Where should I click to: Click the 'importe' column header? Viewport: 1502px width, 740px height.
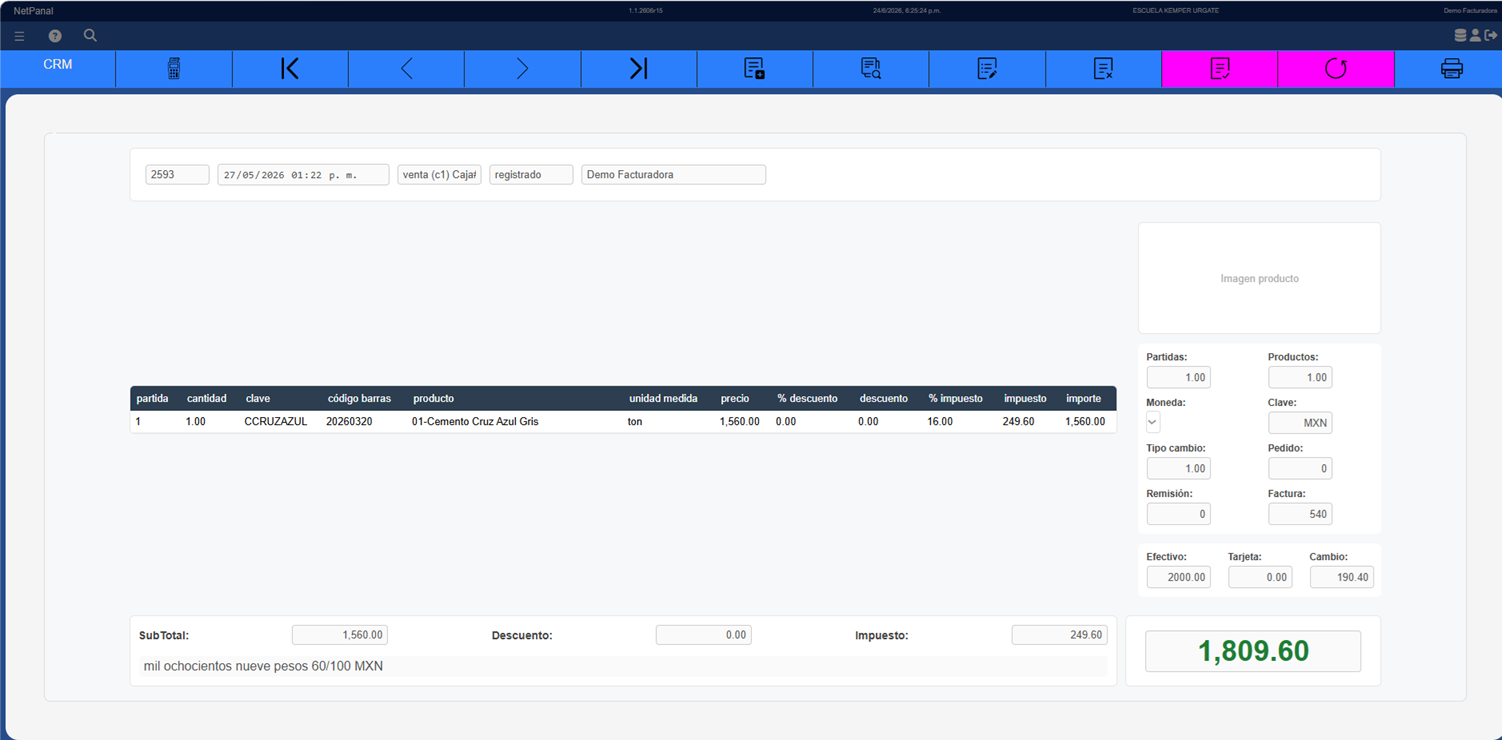(x=1083, y=398)
